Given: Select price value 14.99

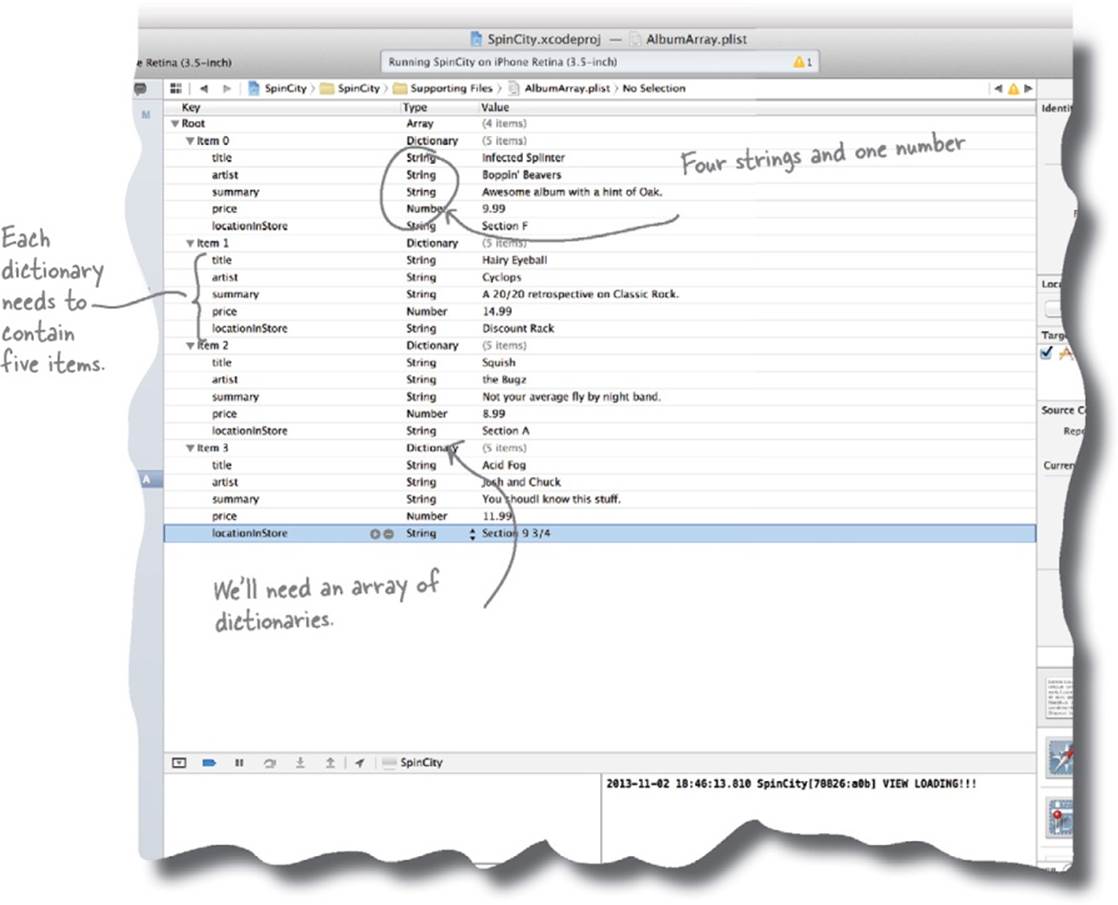Looking at the screenshot, I should pos(497,312).
